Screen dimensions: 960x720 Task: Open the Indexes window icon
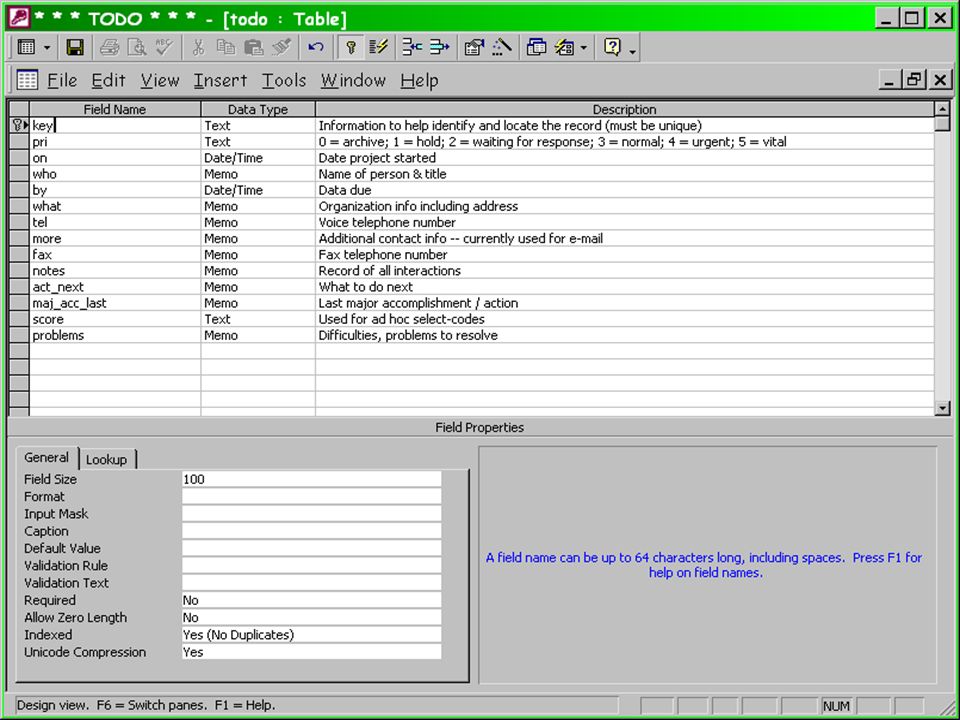coord(378,47)
